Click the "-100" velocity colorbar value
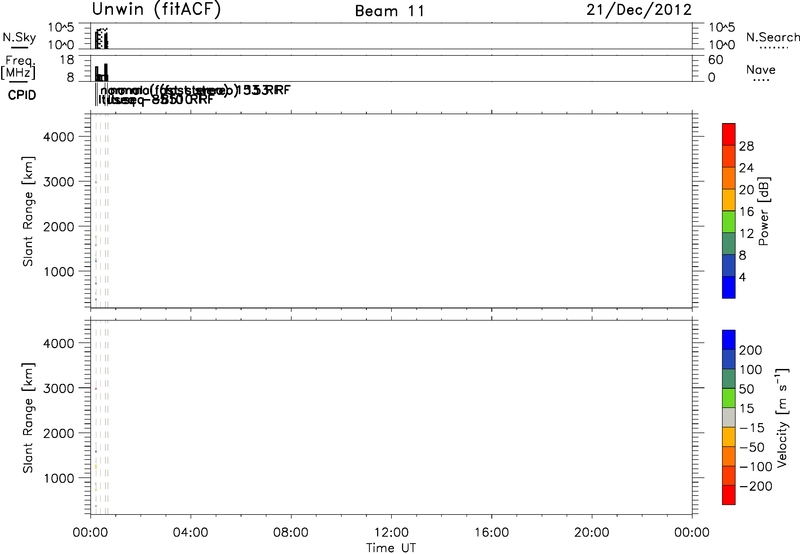Screen dimensions: 800x554 [x=756, y=467]
